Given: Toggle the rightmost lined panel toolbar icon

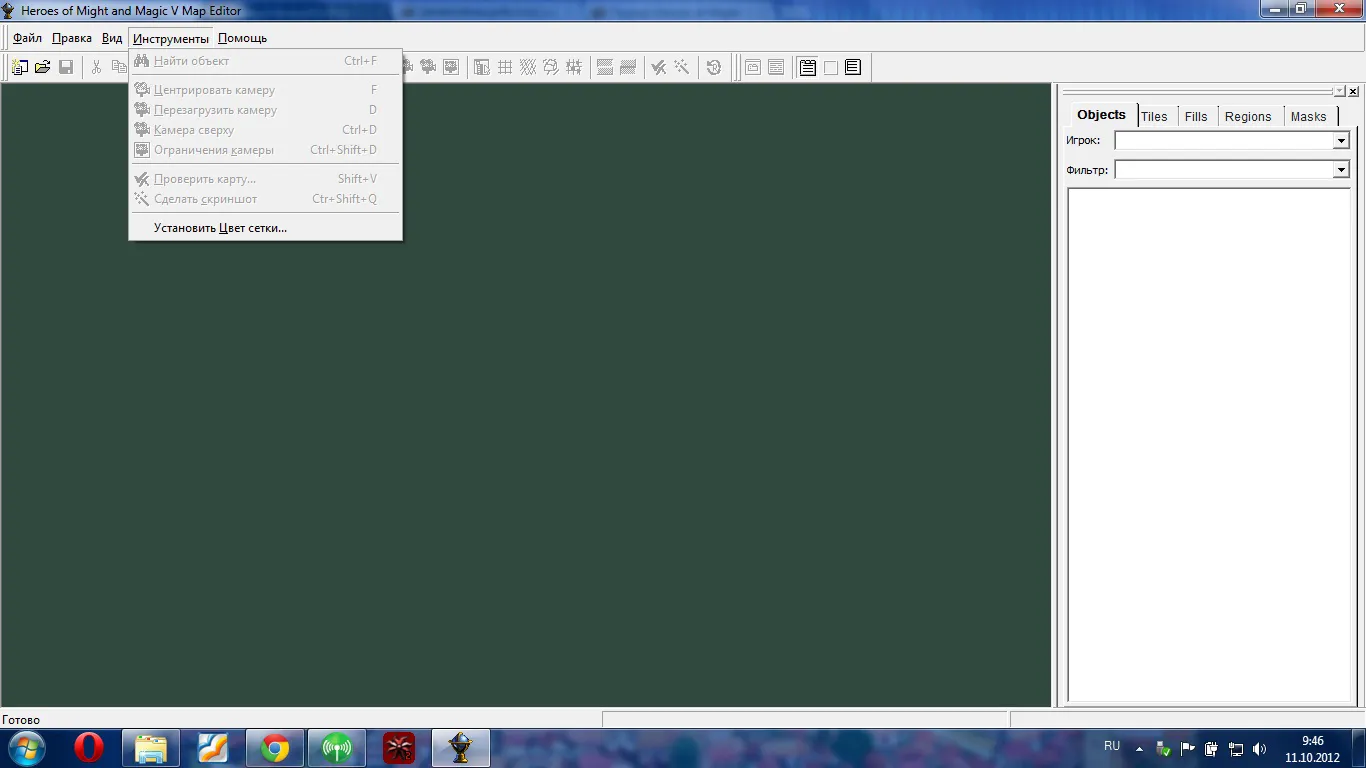Looking at the screenshot, I should 853,67.
